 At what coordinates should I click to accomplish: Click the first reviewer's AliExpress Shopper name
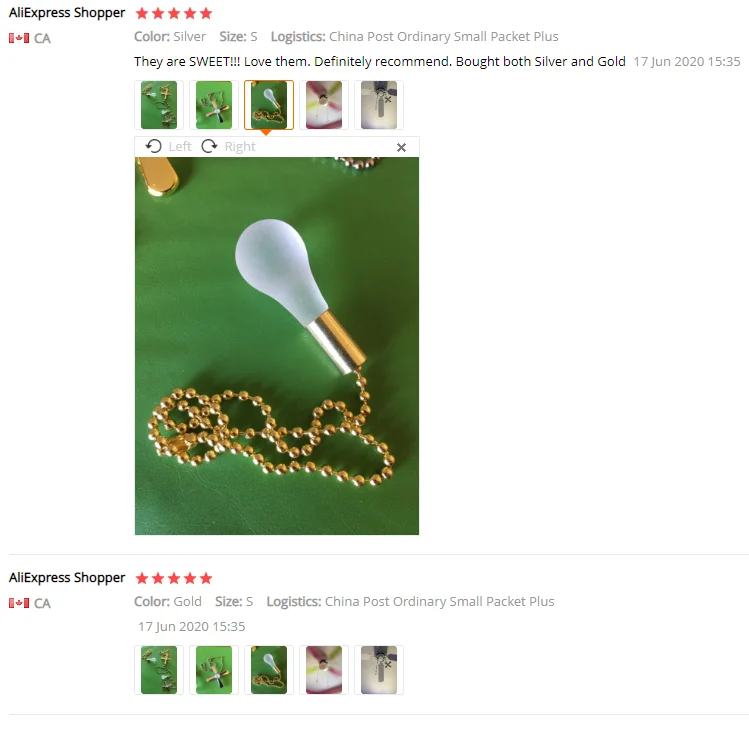[x=67, y=13]
